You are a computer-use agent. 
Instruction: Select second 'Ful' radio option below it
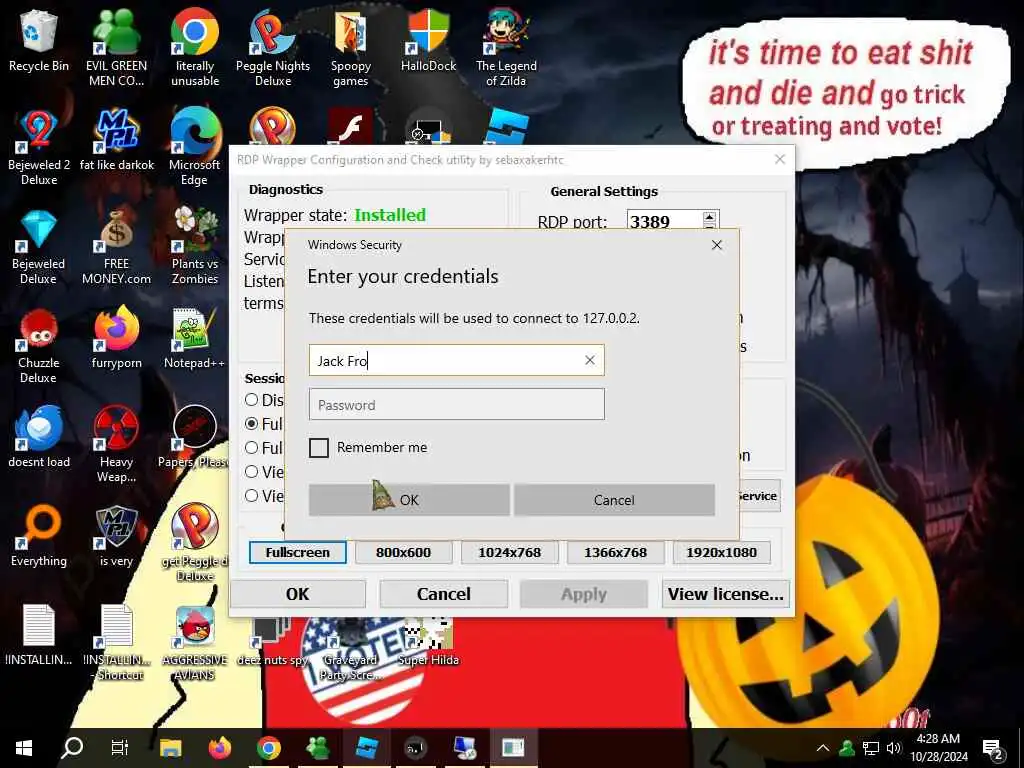click(x=251, y=448)
